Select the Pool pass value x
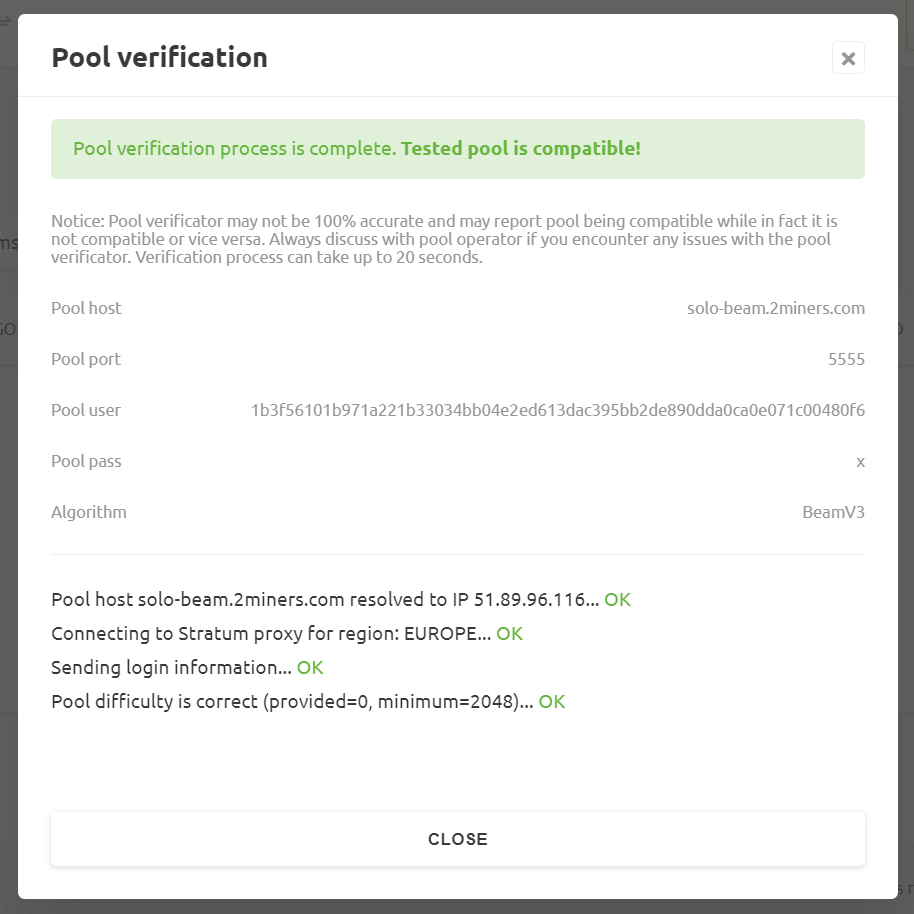 pyautogui.click(x=860, y=461)
